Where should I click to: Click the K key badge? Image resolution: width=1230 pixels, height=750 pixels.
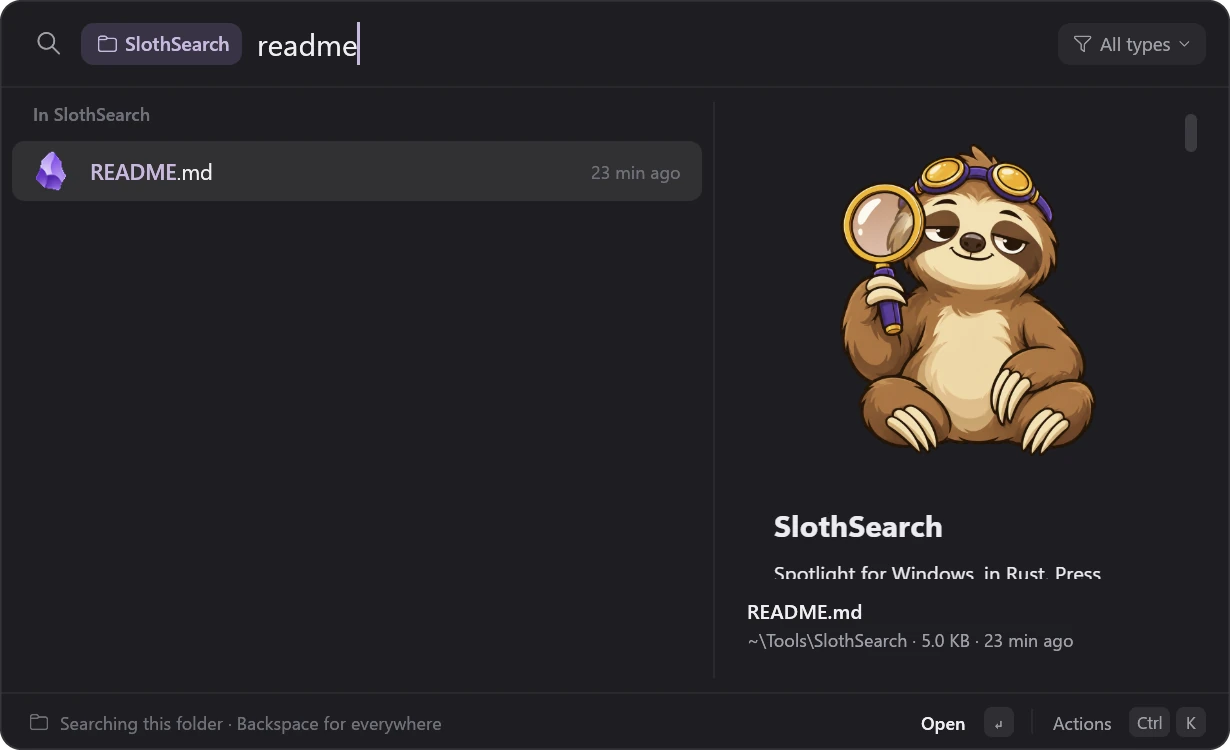(1190, 723)
